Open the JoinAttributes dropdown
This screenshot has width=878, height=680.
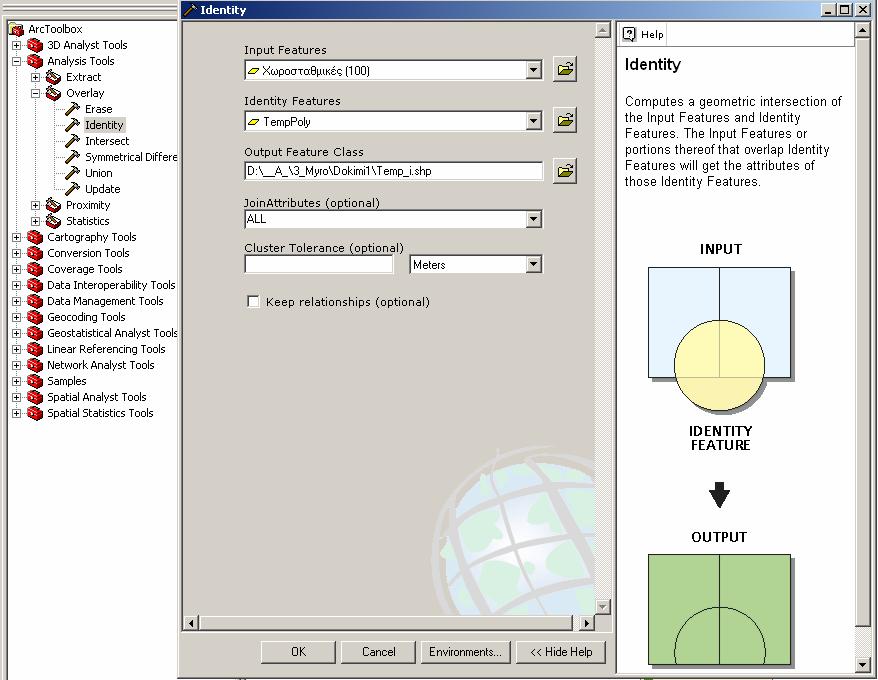tap(534, 219)
